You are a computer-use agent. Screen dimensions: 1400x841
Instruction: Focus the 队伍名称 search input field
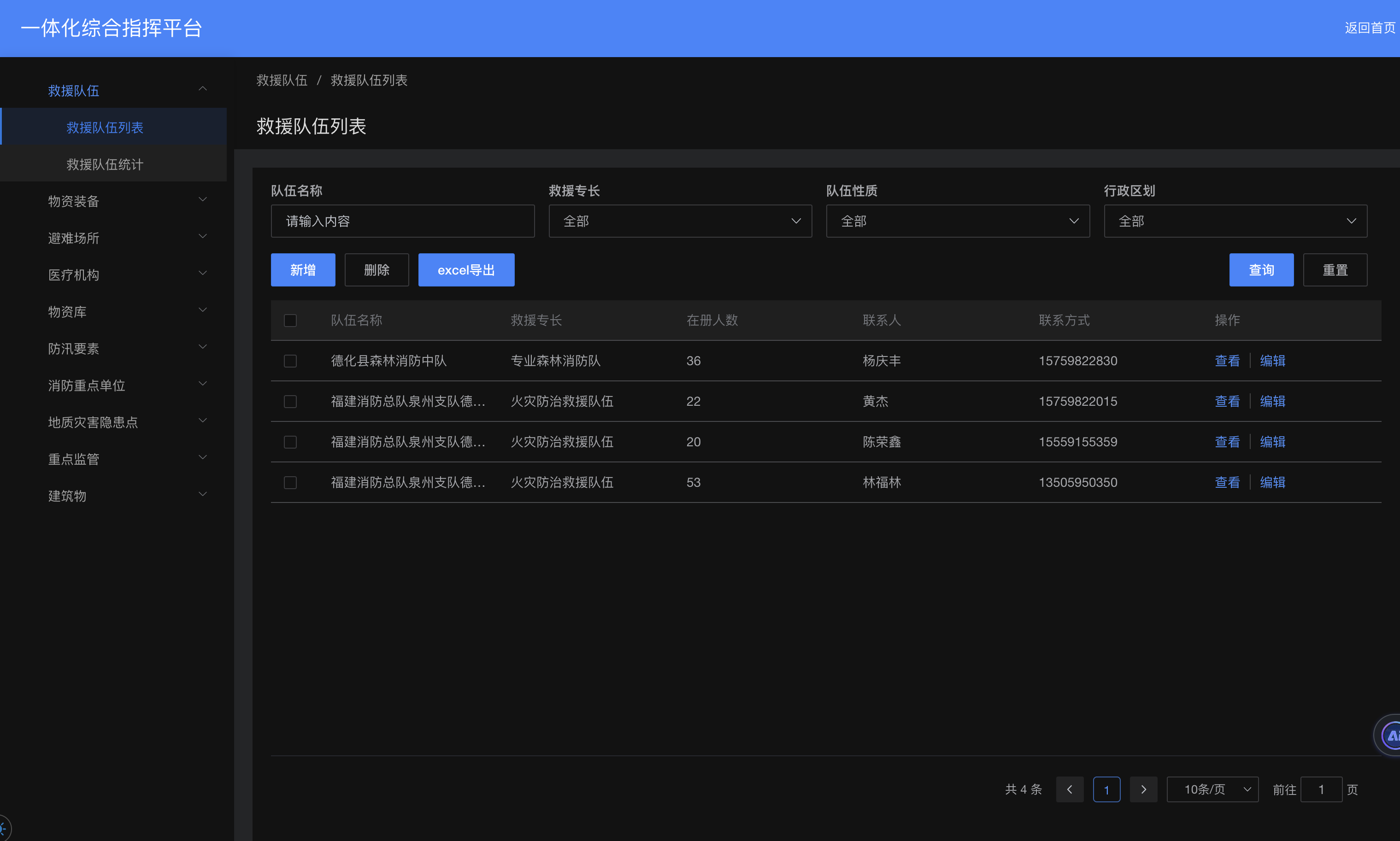tap(403, 221)
